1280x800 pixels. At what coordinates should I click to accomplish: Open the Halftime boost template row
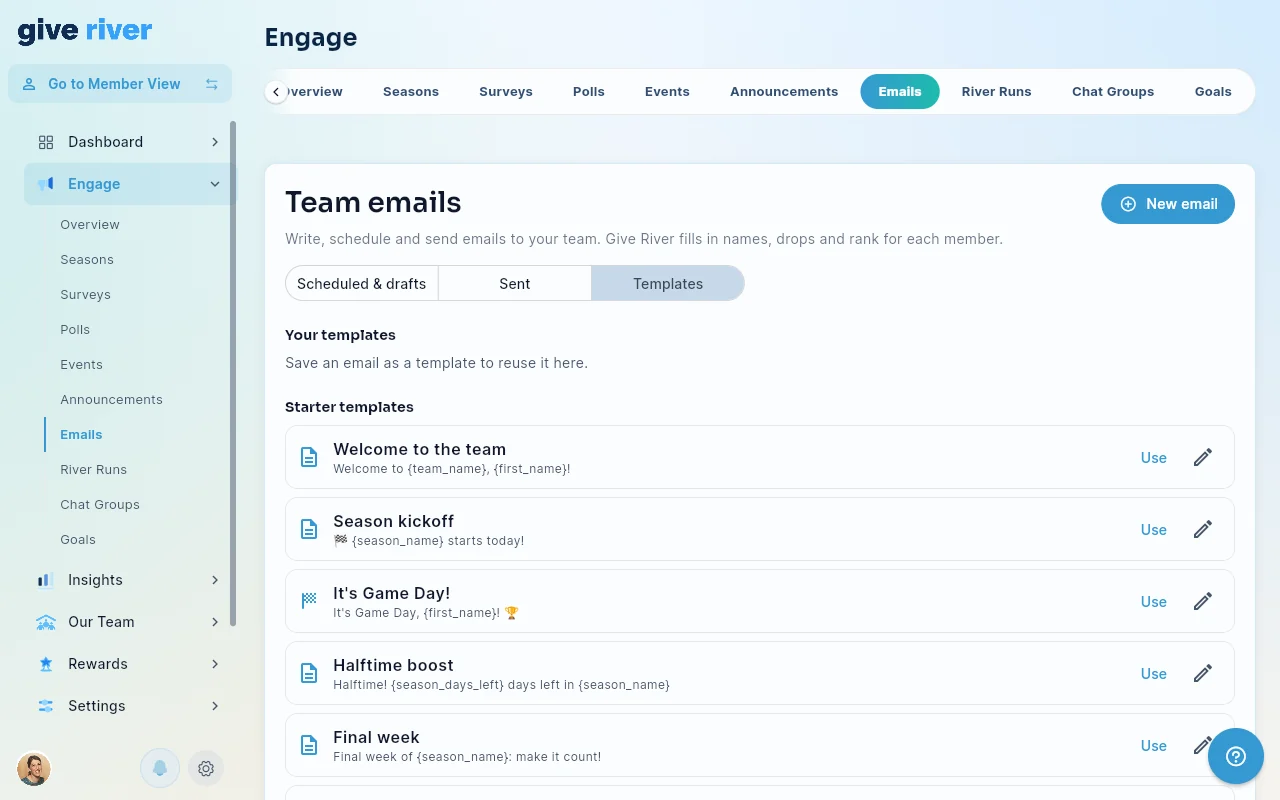pyautogui.click(x=760, y=673)
